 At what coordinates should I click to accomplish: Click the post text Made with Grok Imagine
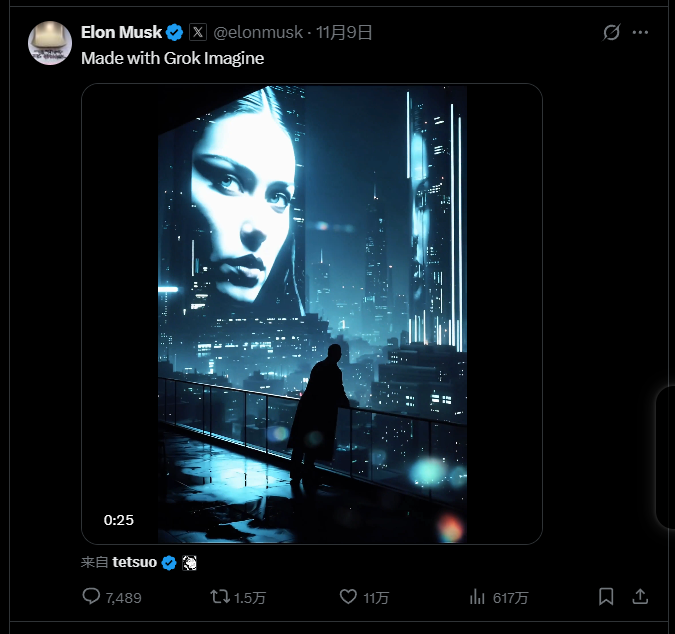tap(172, 58)
